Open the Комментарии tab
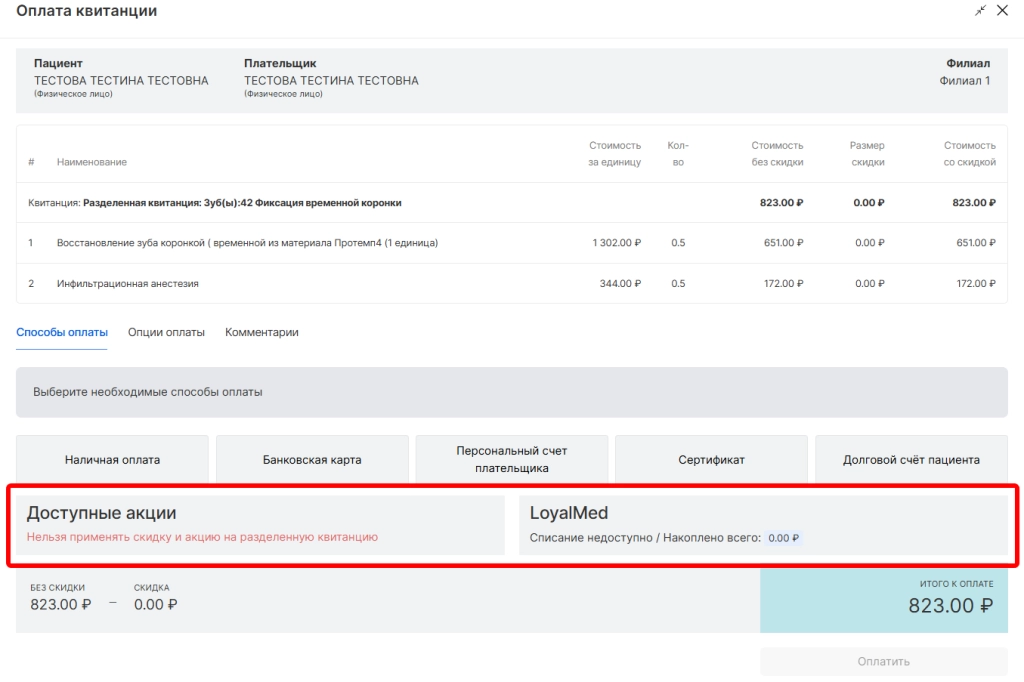The image size is (1024, 682). coord(262,332)
